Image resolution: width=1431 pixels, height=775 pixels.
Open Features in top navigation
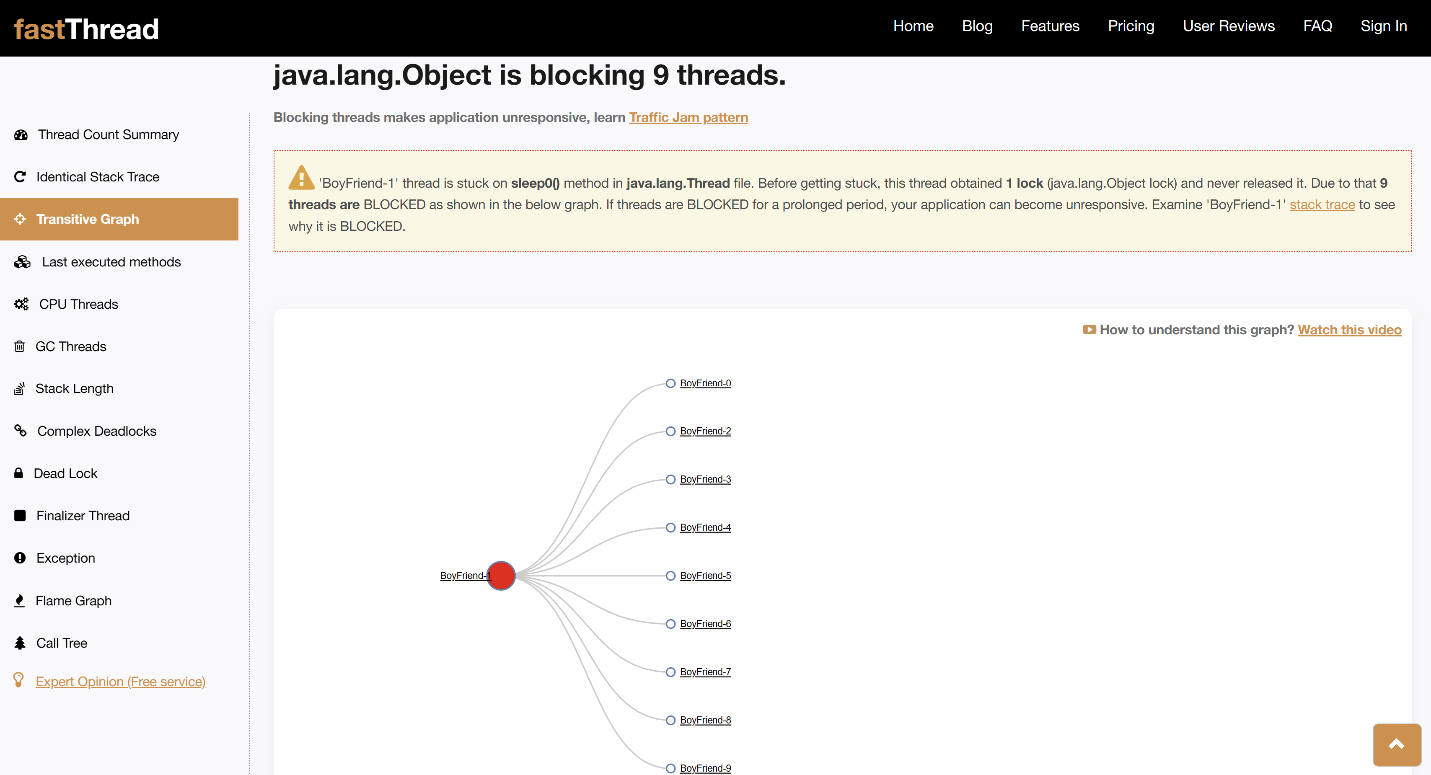pos(1050,26)
